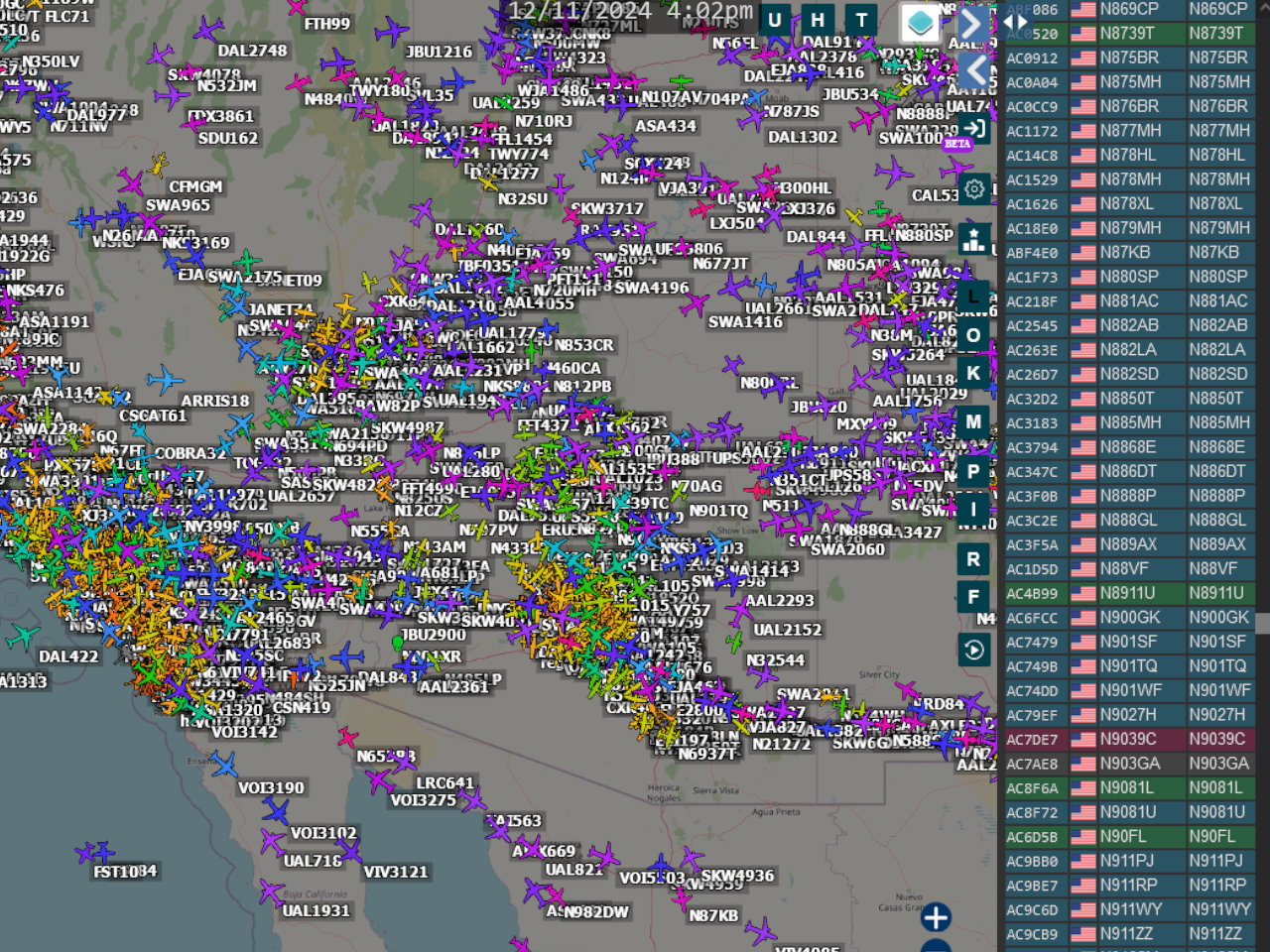This screenshot has width=1270, height=952.
Task: Click the US flag in AC4B99 row
Action: click(1083, 593)
